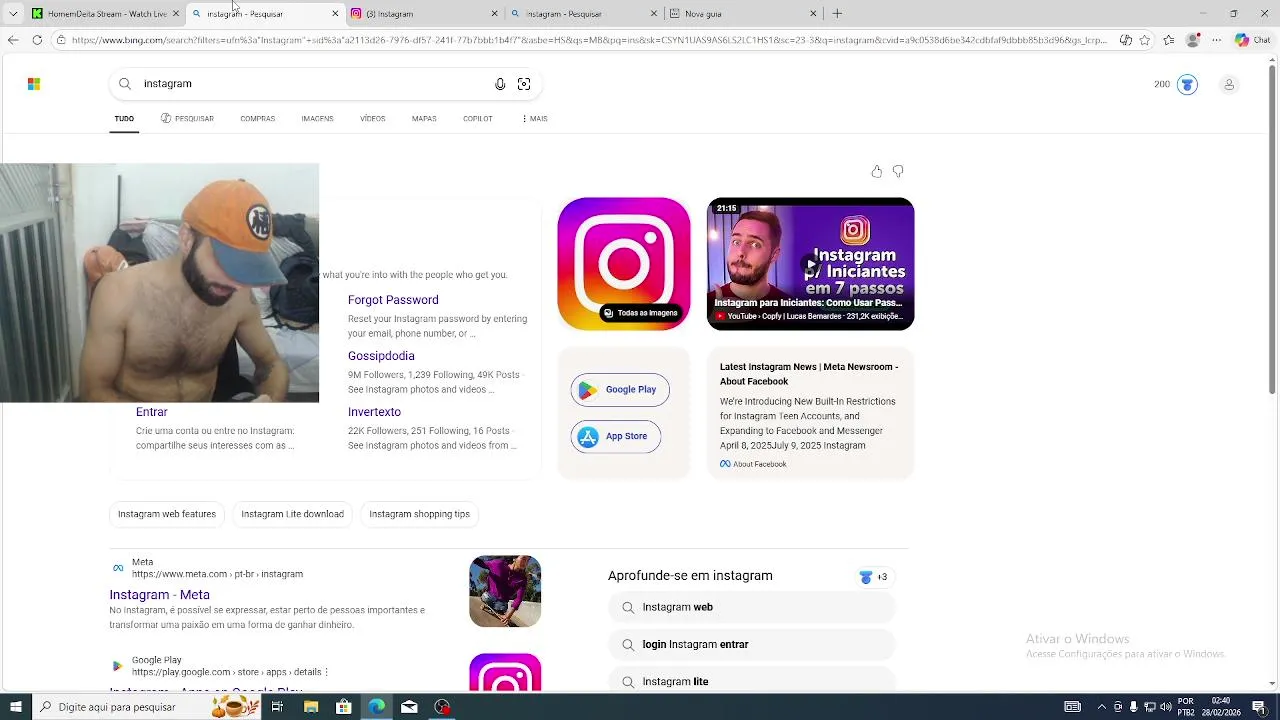Click the Meta result thumbnail image
Screen dimensions: 1280x720
505,591
